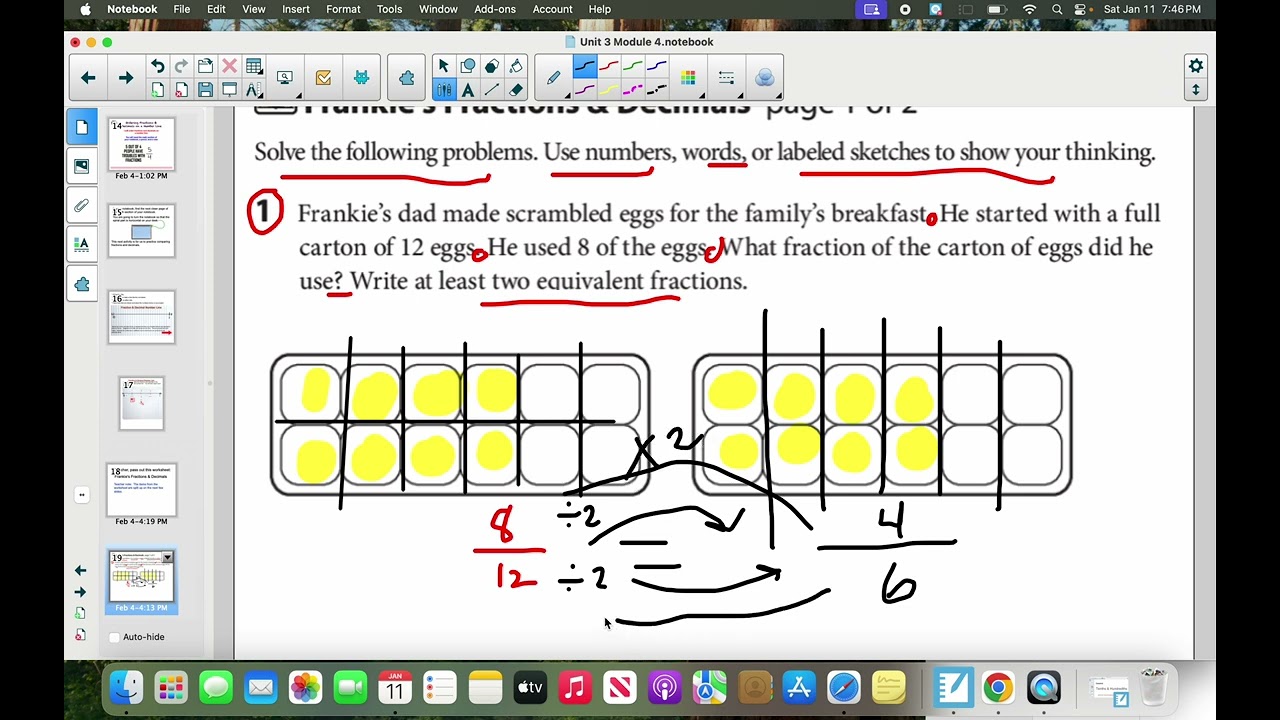Undo the last action
The height and width of the screenshot is (720, 1280).
tap(157, 66)
